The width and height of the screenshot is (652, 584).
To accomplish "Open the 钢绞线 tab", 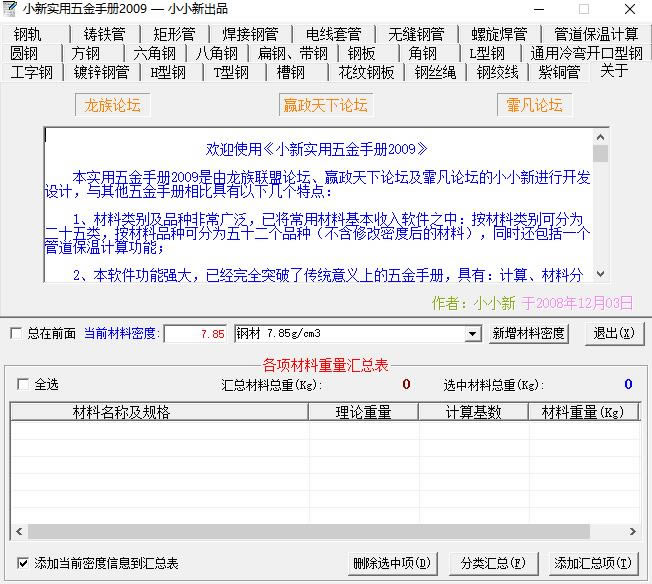I will tap(497, 72).
